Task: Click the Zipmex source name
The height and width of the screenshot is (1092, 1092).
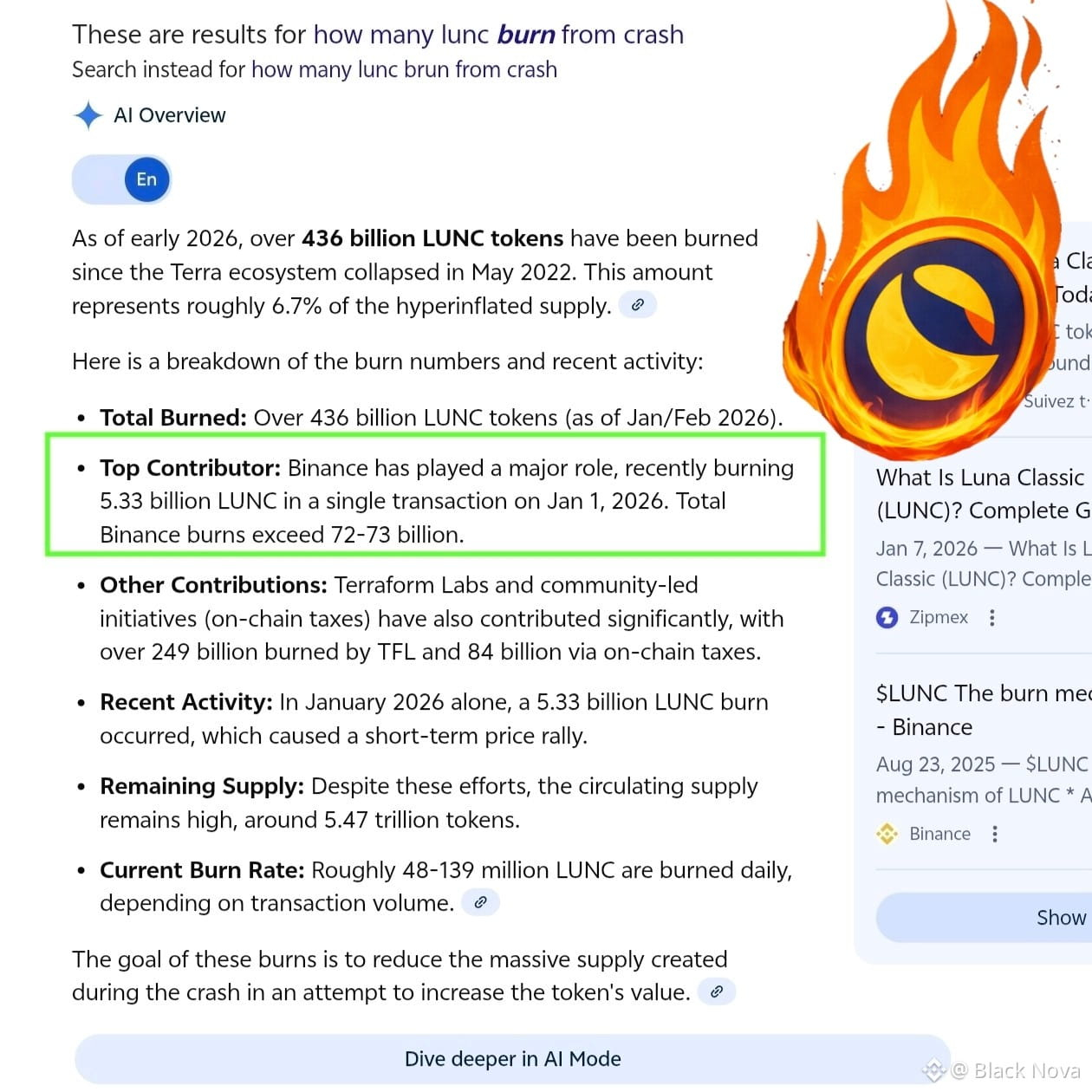Action: point(939,617)
